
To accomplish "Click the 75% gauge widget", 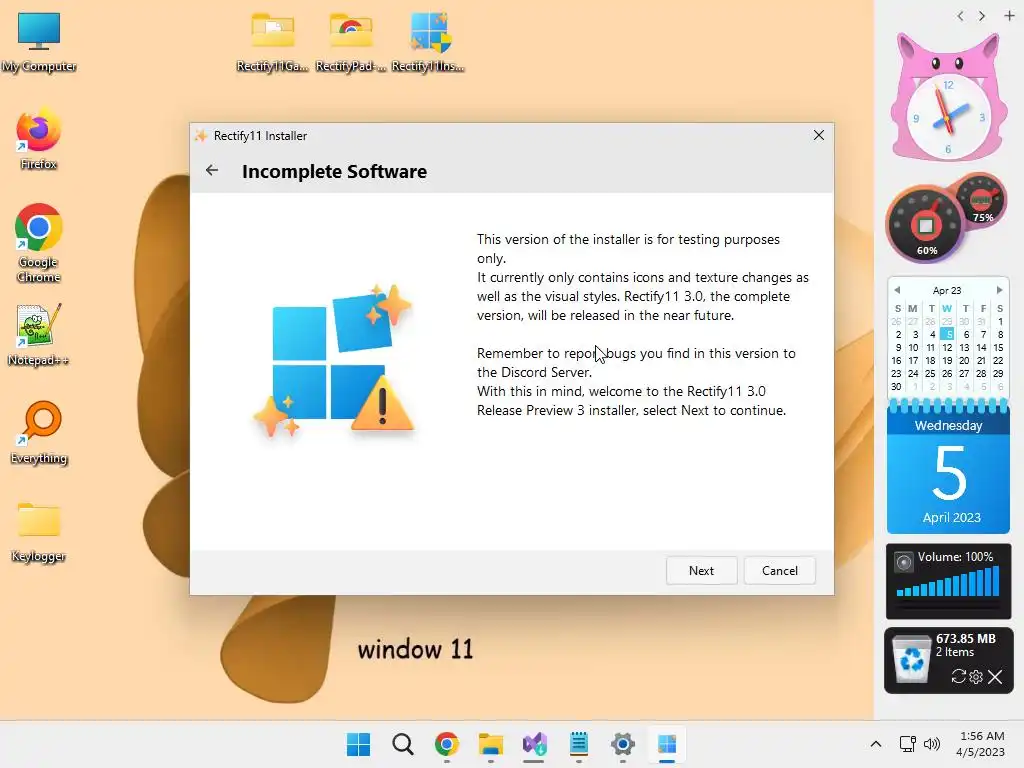I will (x=981, y=199).
